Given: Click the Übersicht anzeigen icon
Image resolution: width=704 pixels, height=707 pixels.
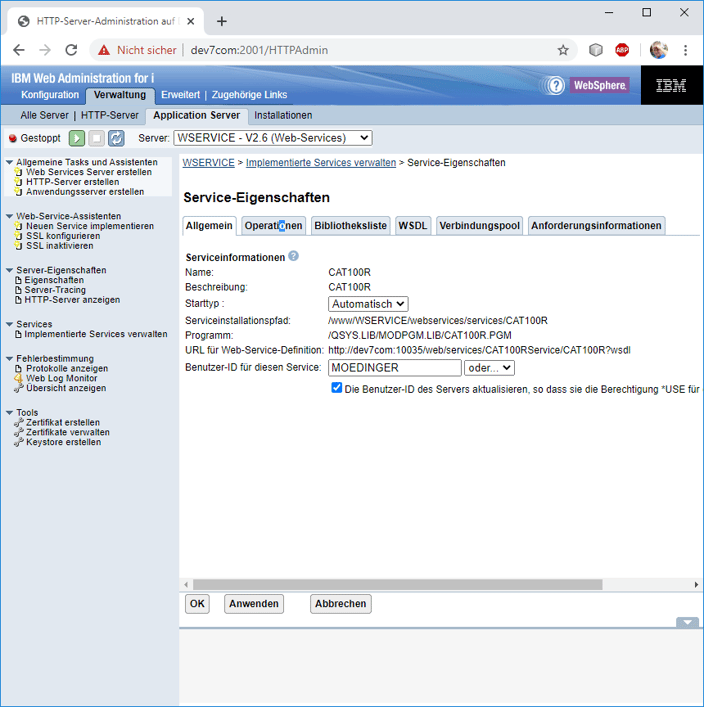Looking at the screenshot, I should (x=18, y=388).
